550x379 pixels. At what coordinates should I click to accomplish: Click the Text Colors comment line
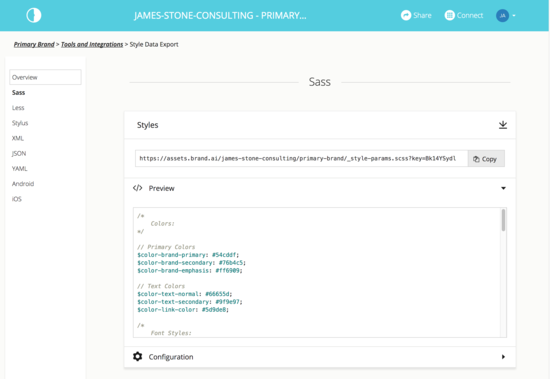pyautogui.click(x=161, y=286)
